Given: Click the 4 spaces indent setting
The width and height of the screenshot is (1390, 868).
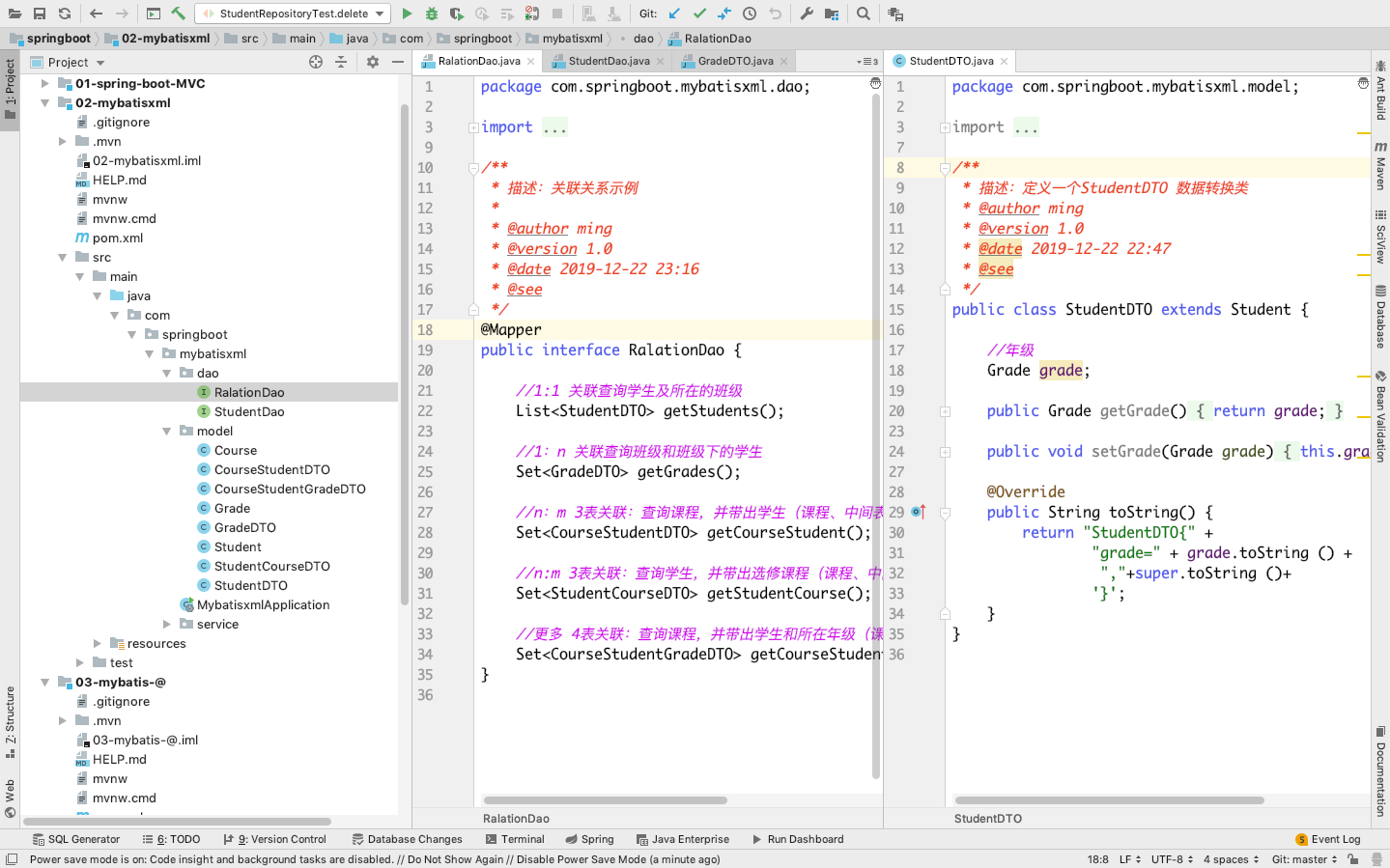Looking at the screenshot, I should pos(1232,859).
